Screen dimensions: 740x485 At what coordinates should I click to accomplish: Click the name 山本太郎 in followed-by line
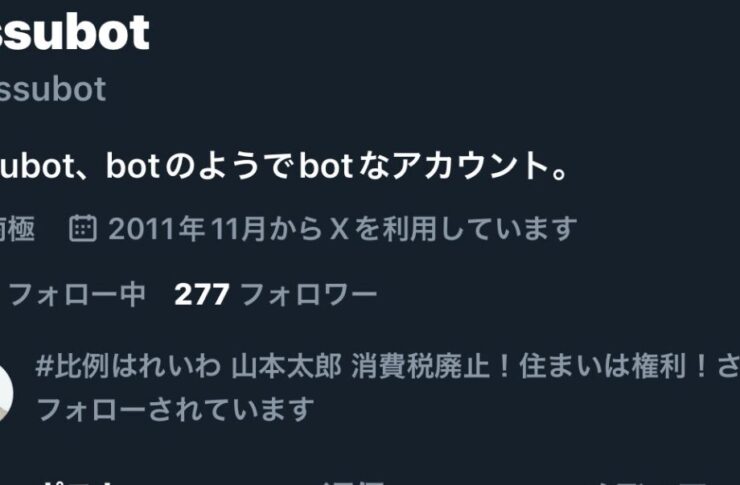286,367
